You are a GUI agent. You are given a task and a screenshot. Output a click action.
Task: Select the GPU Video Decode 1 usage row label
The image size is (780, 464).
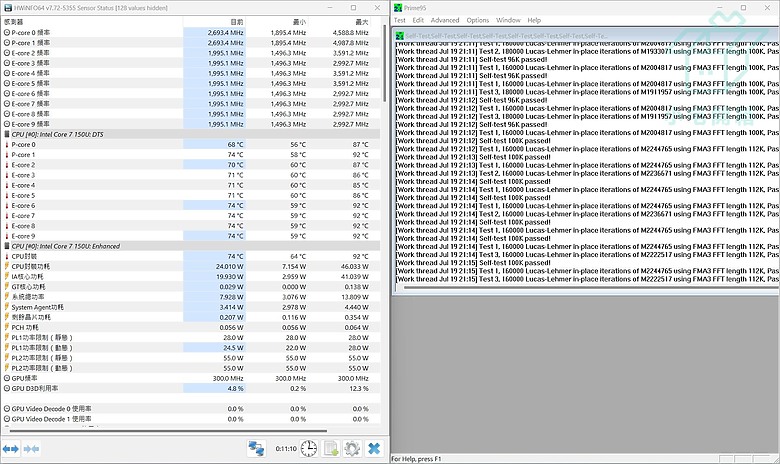pos(52,419)
